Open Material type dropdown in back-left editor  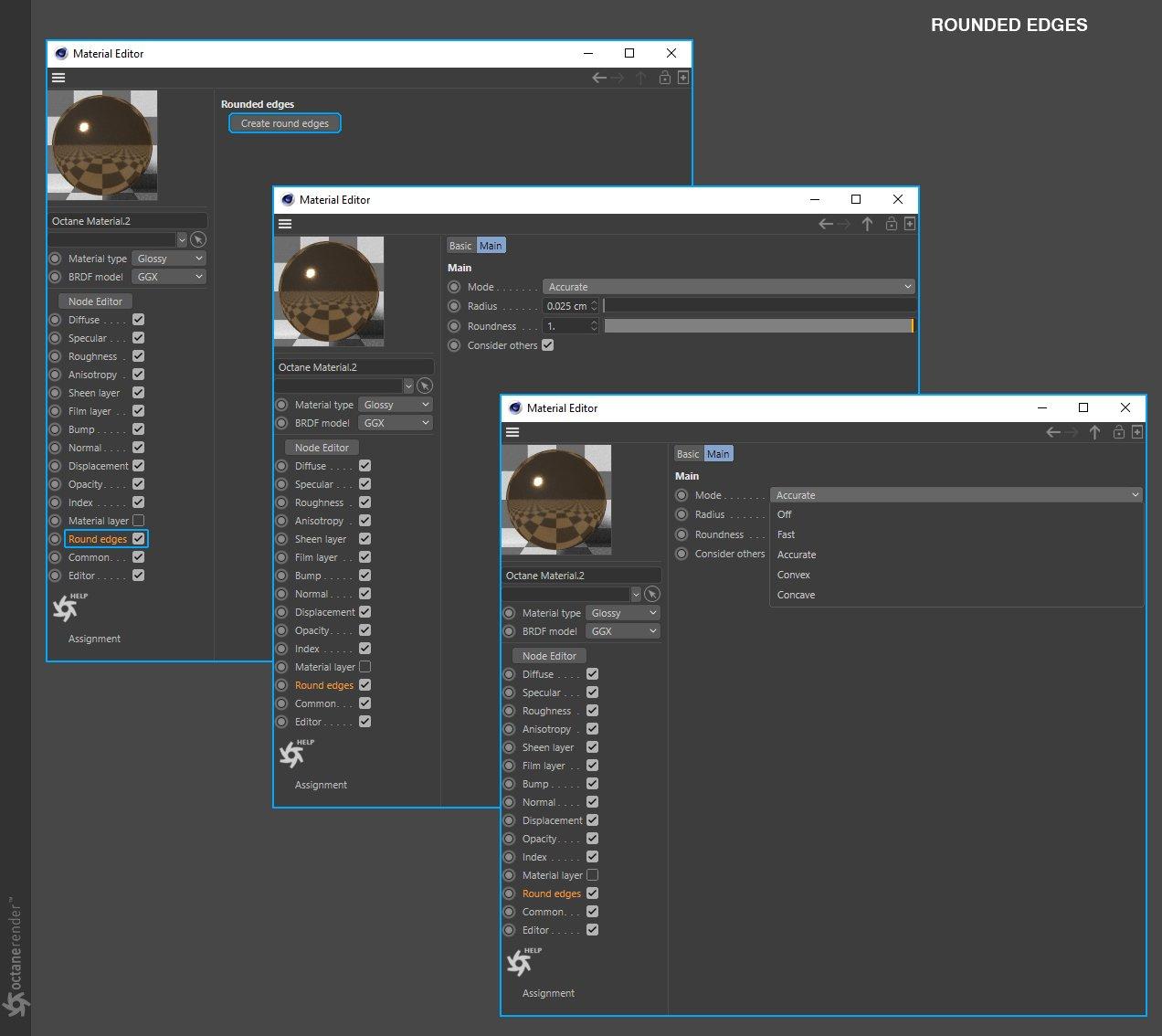(169, 259)
